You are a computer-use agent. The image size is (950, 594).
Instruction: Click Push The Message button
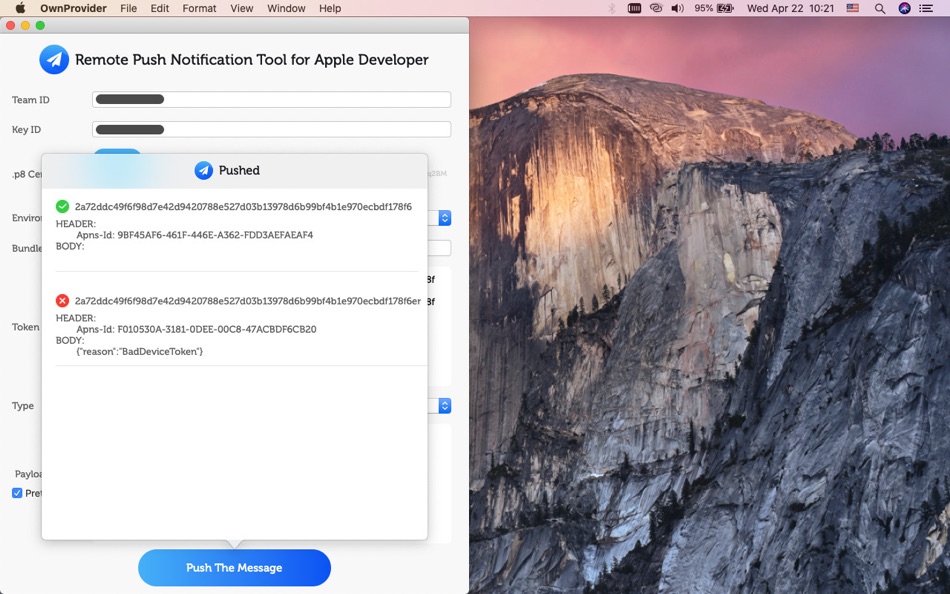click(x=234, y=567)
